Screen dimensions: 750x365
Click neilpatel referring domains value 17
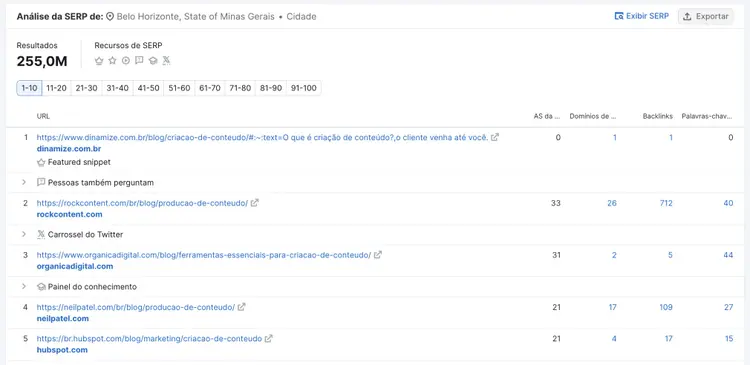613,307
